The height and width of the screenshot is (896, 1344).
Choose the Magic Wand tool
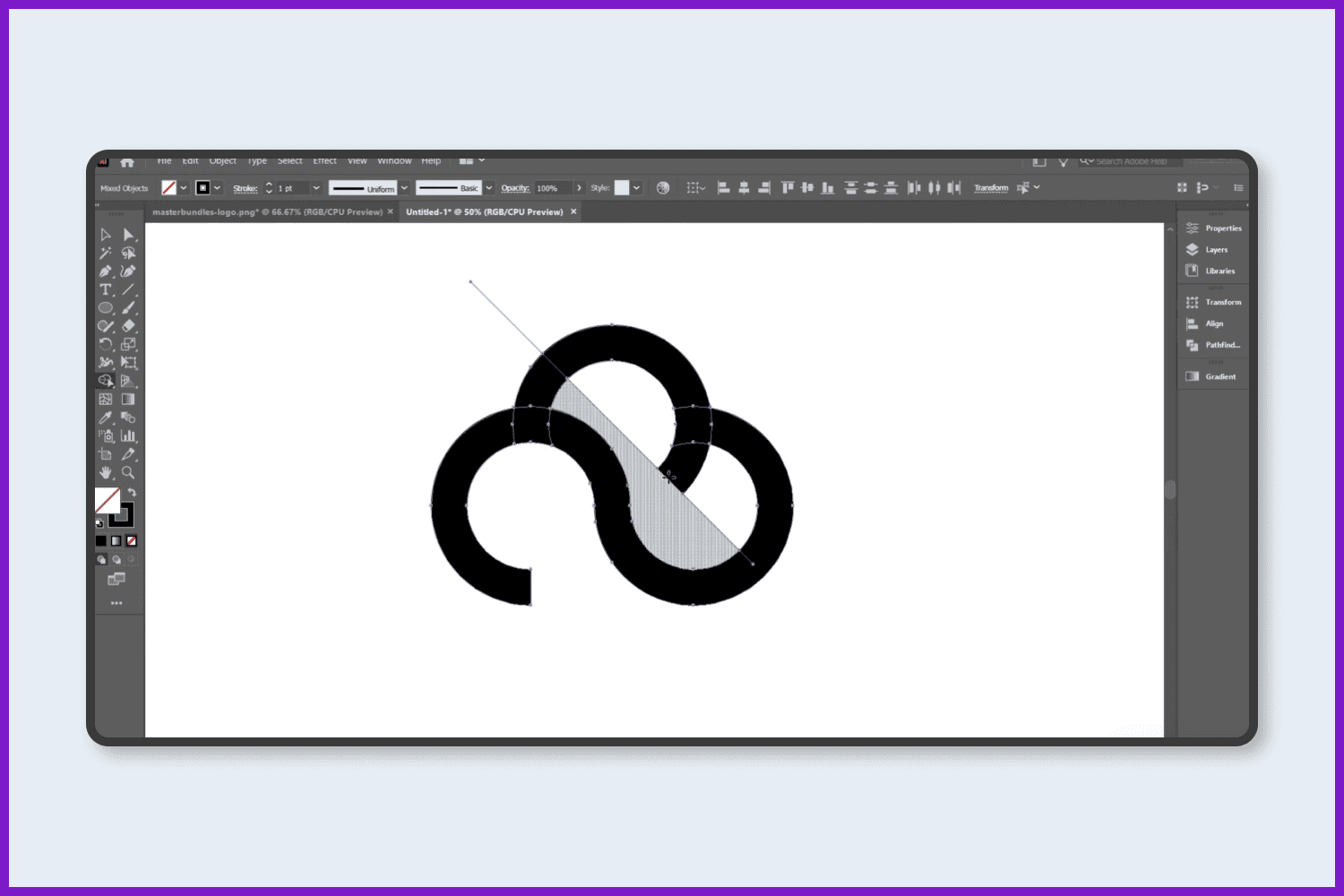[106, 254]
